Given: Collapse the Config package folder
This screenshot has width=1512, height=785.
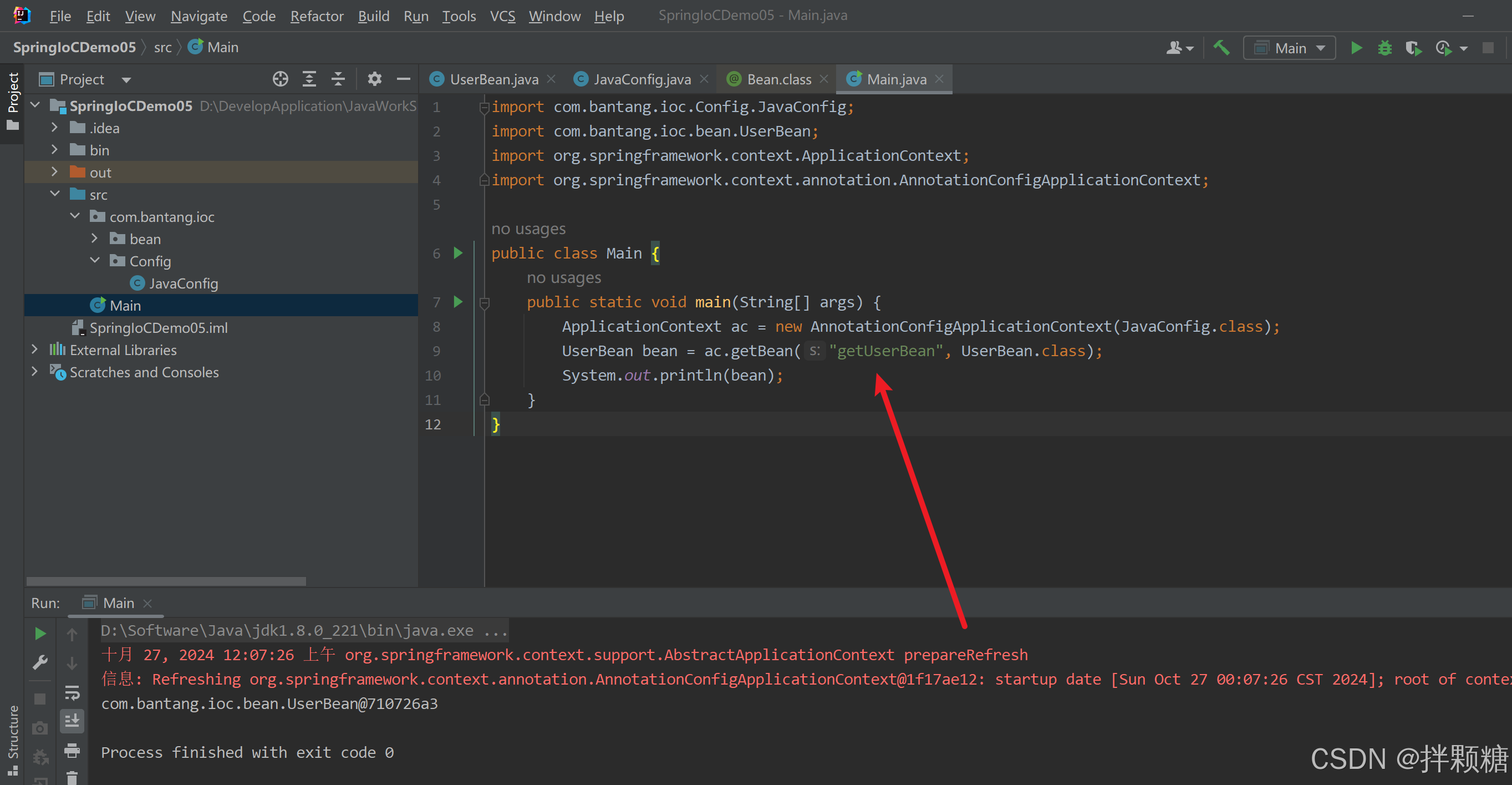Looking at the screenshot, I should coord(94,261).
